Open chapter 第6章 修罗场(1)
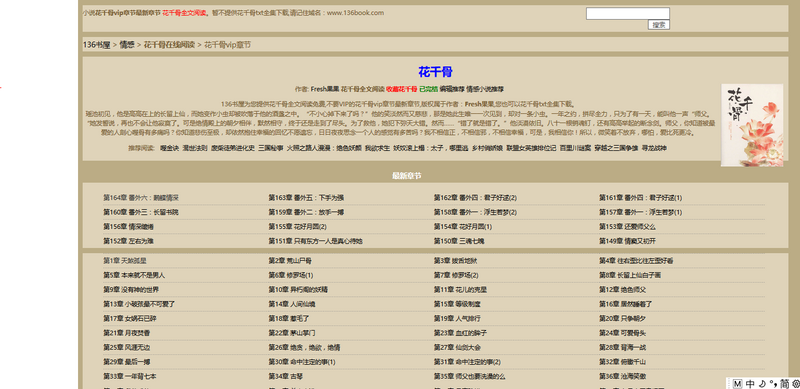 tap(291, 275)
